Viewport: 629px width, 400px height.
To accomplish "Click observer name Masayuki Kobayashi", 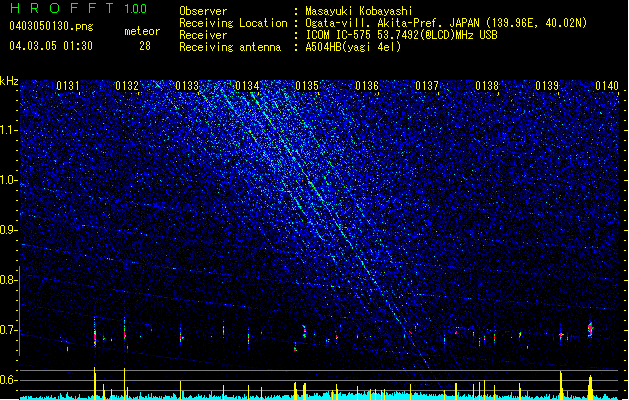I will pos(359,11).
